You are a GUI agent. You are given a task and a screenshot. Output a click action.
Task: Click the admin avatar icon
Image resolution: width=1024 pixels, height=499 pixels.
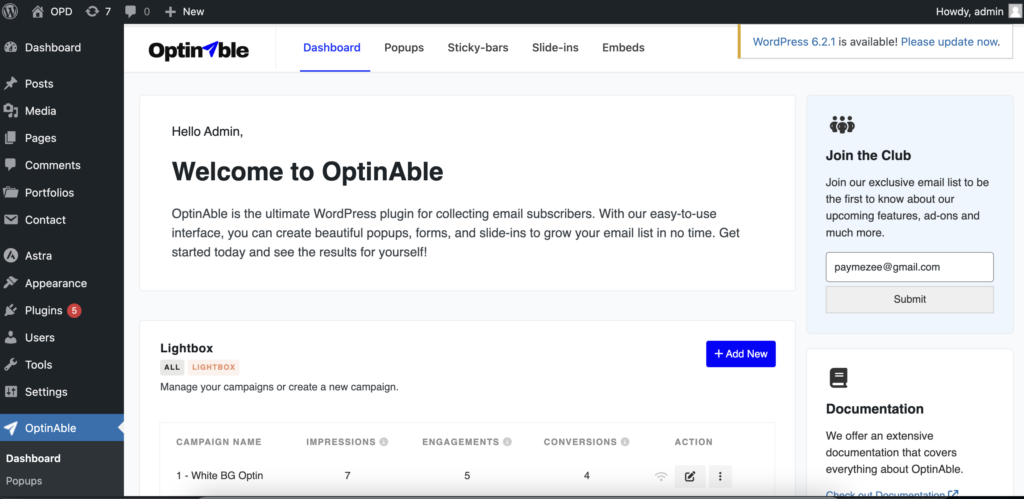pos(1014,11)
